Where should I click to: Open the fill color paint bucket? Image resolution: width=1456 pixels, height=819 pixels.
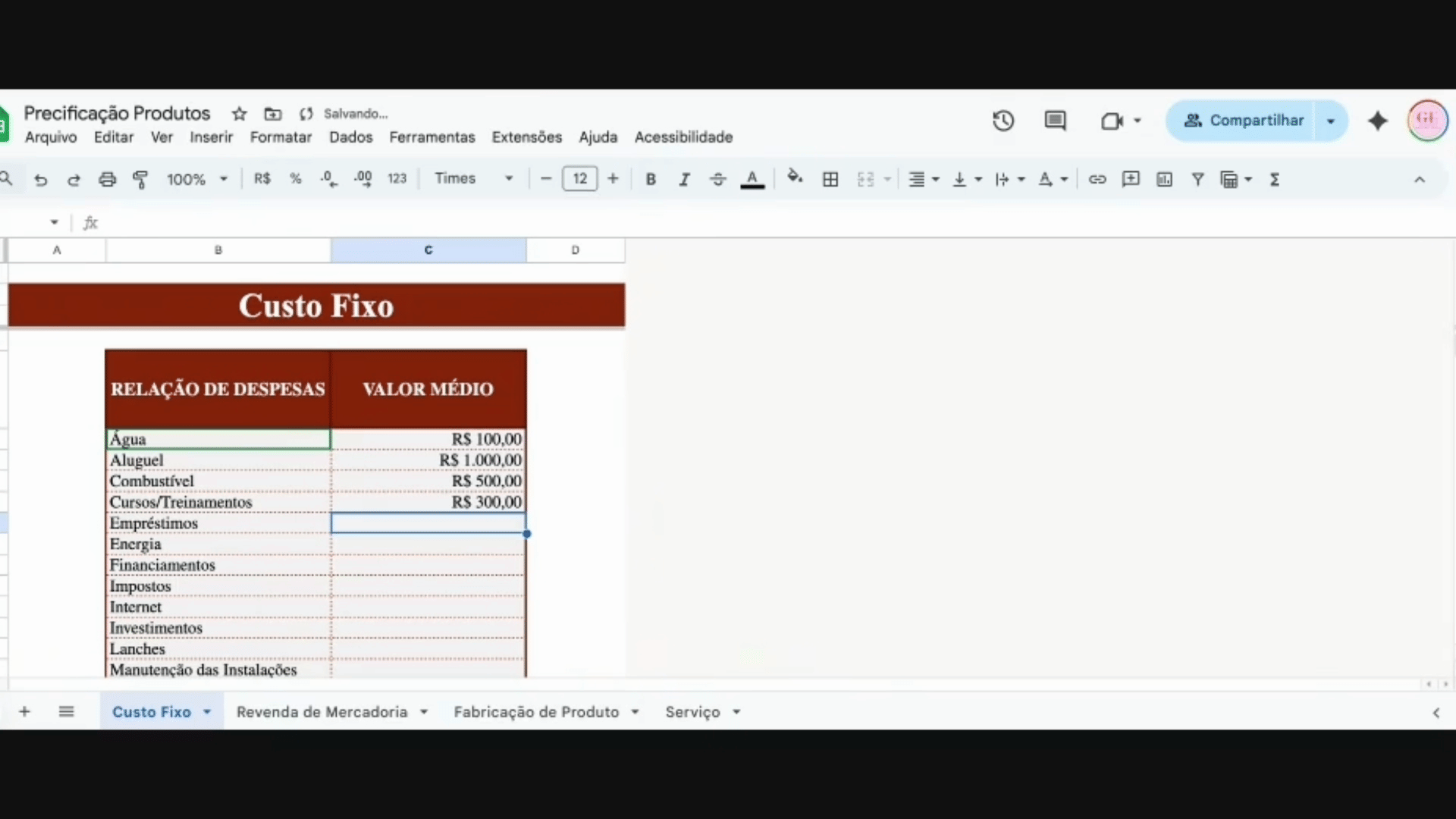point(794,178)
